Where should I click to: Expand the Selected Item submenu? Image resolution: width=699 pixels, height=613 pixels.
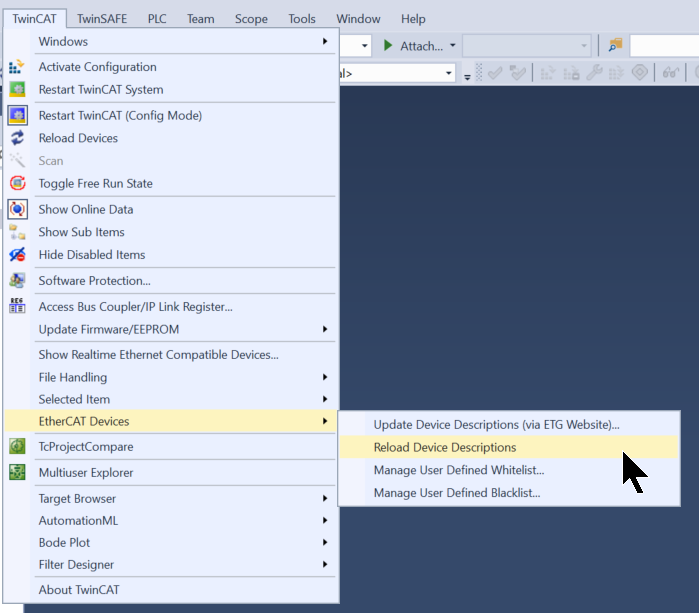point(325,399)
